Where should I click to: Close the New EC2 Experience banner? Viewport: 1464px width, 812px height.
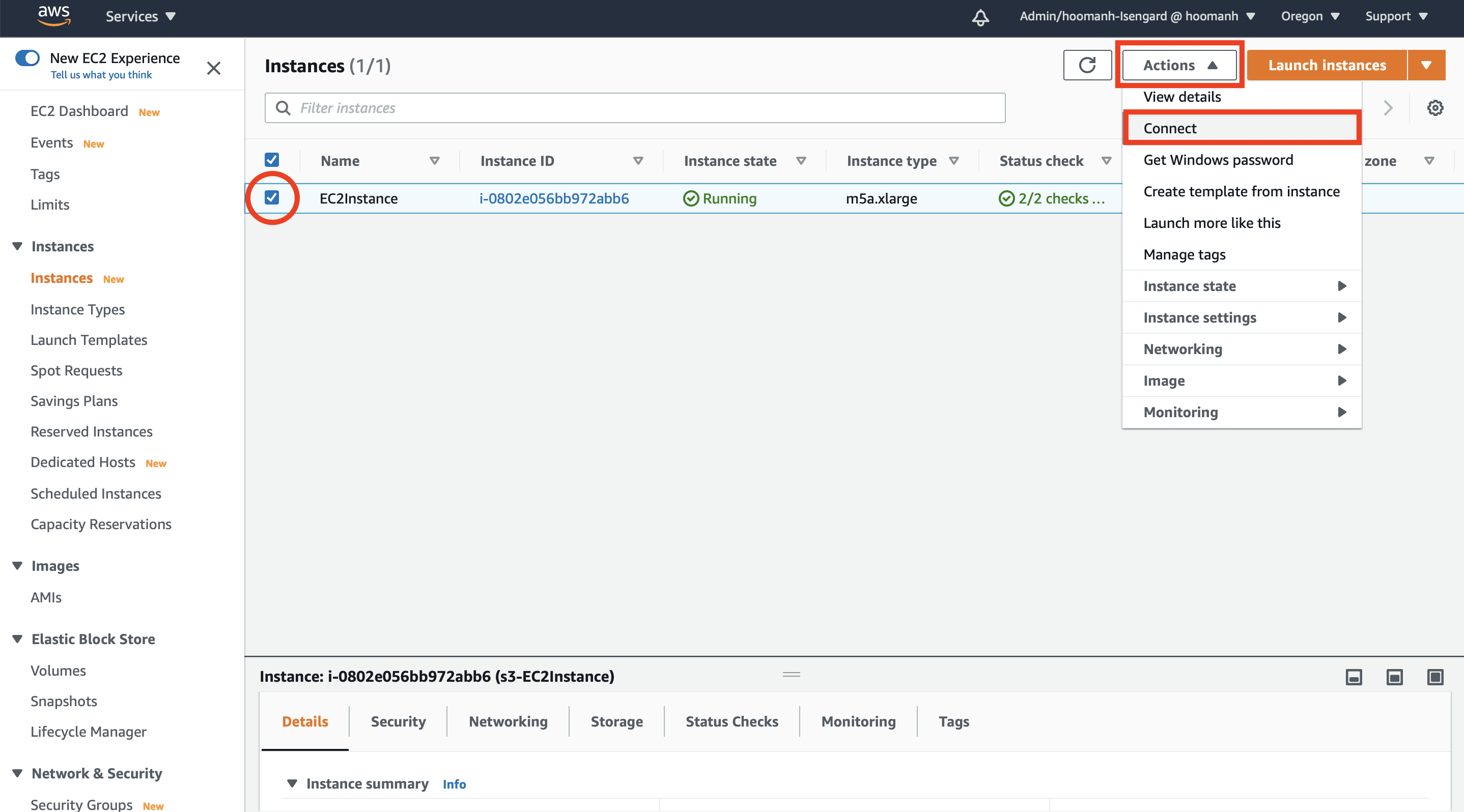pos(214,68)
